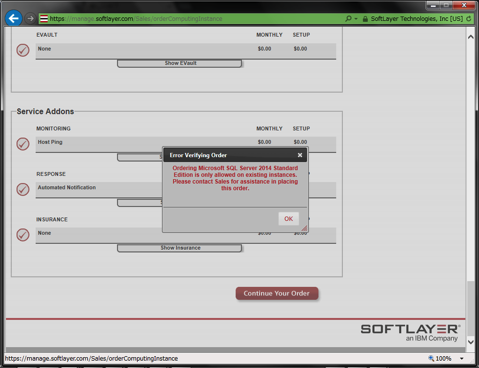Click the EVault None row text
The width and height of the screenshot is (479, 368).
44,49
